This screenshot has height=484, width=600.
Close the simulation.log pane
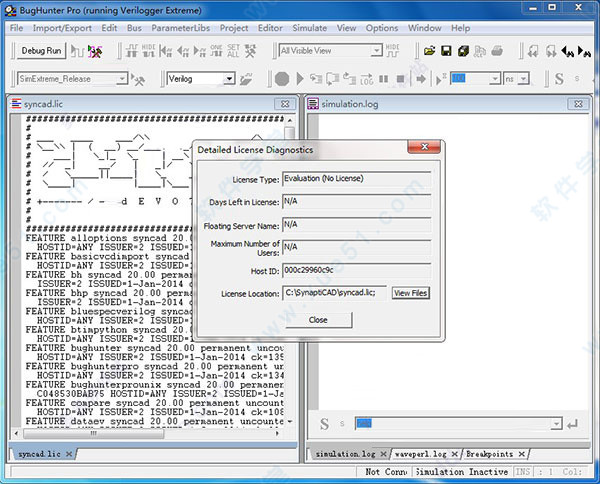click(579, 104)
